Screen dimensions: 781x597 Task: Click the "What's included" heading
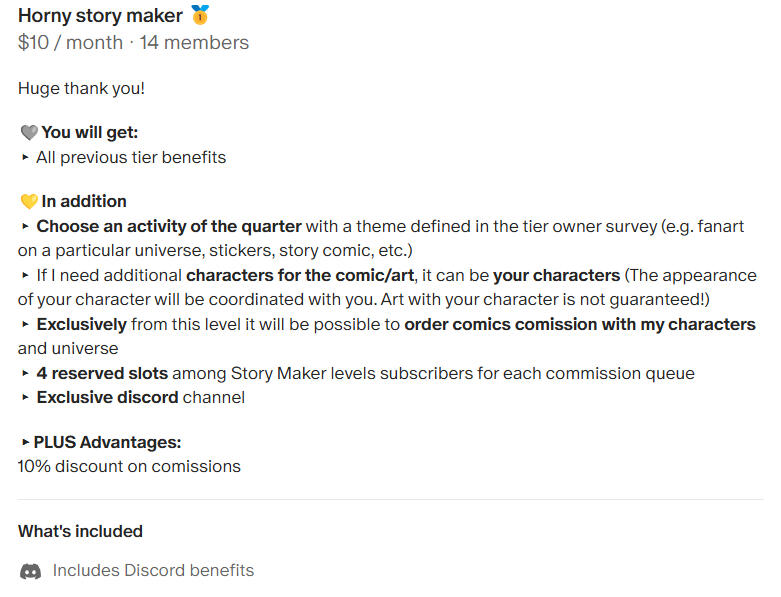[x=80, y=531]
